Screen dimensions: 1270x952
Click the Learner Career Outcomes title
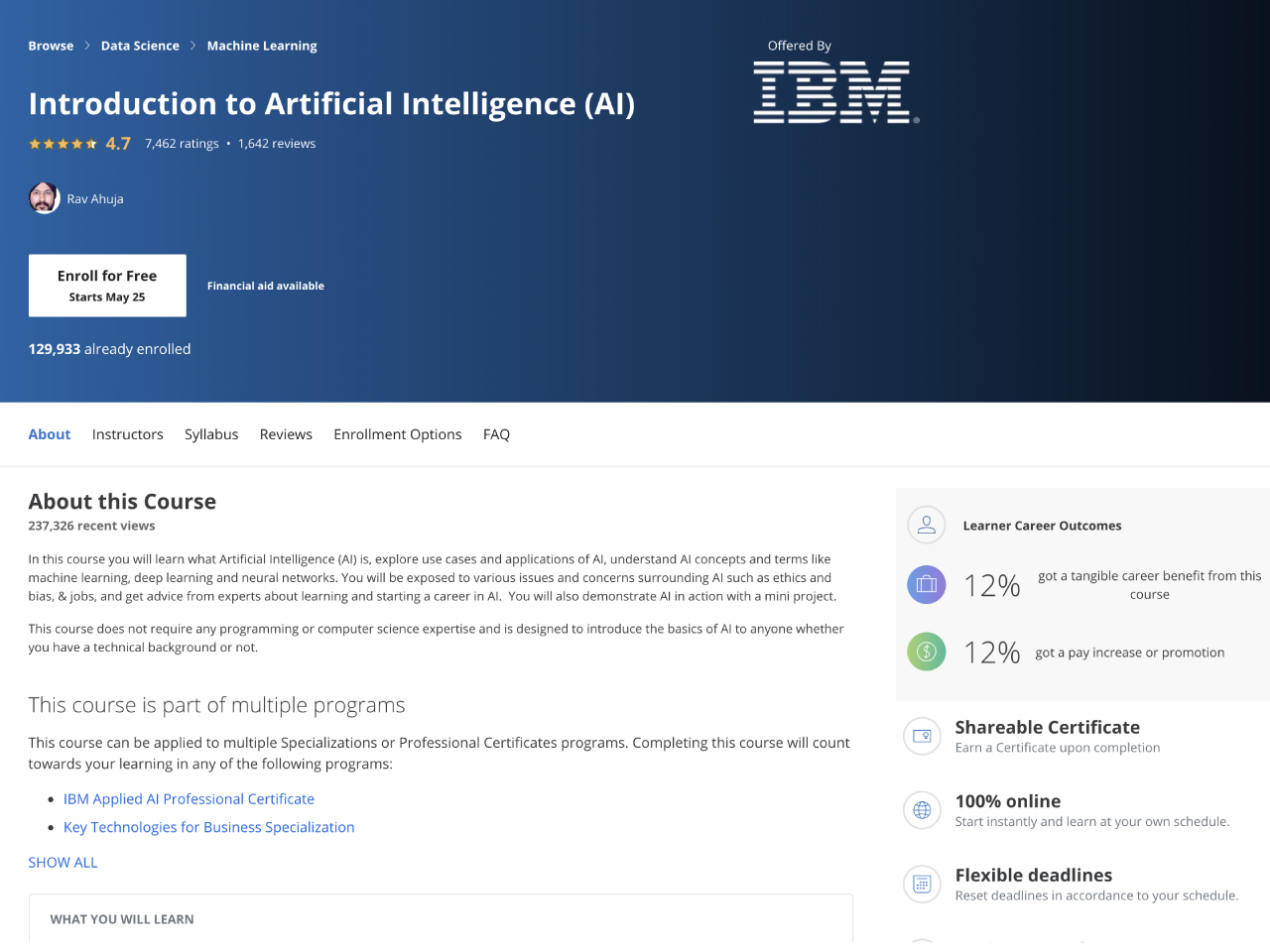click(x=1042, y=526)
